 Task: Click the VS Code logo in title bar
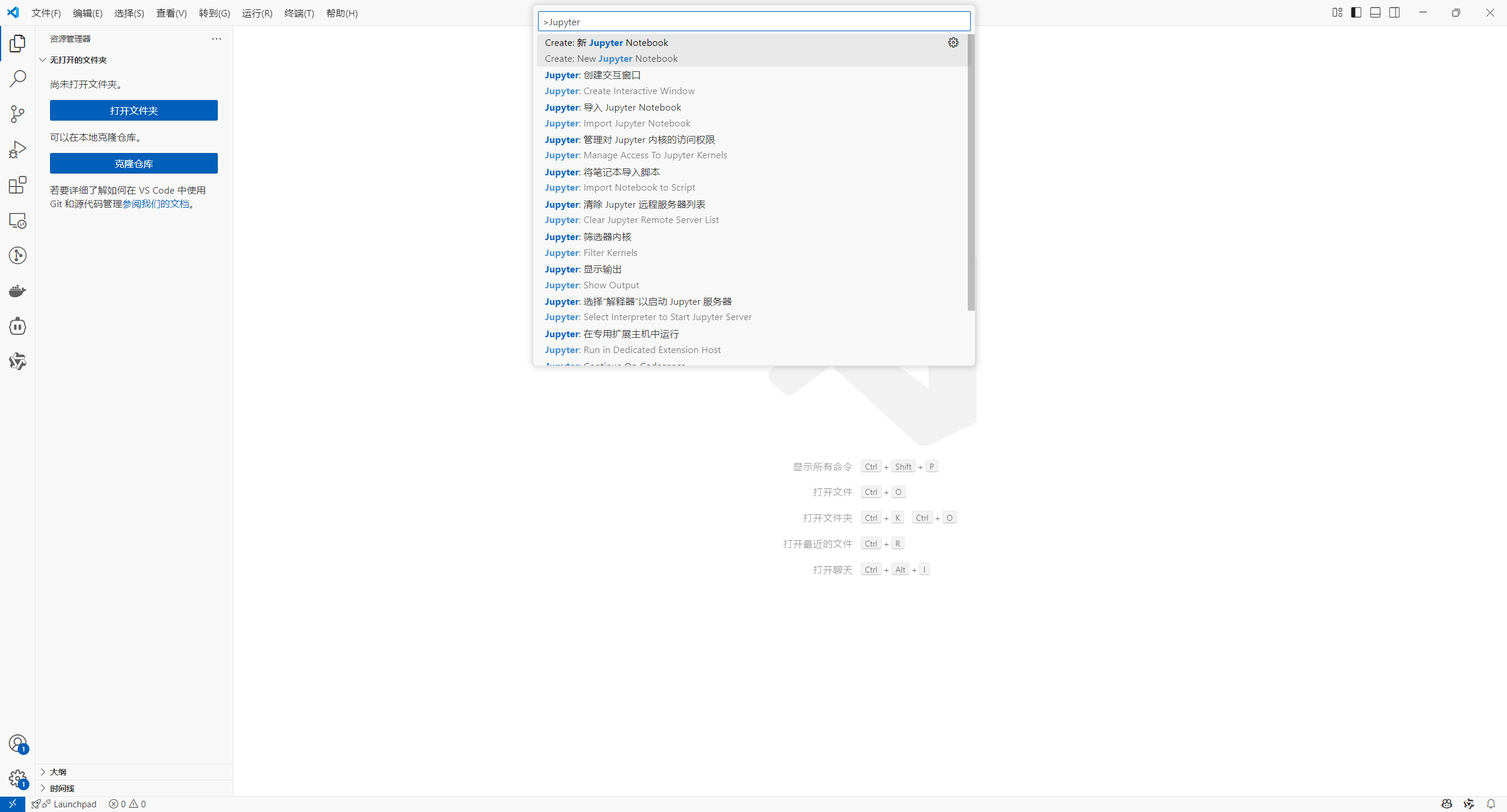13,12
